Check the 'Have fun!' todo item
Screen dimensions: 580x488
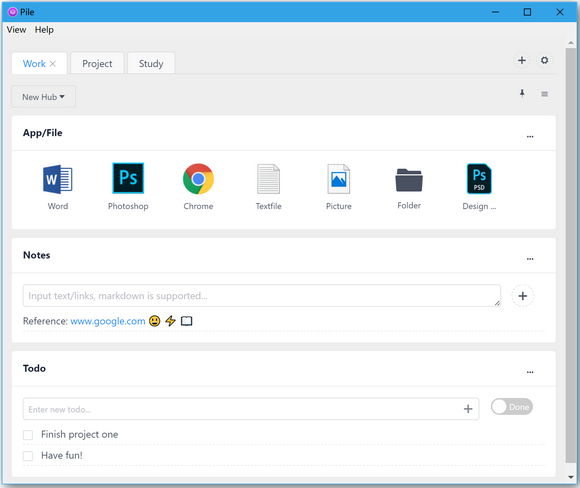tap(28, 456)
